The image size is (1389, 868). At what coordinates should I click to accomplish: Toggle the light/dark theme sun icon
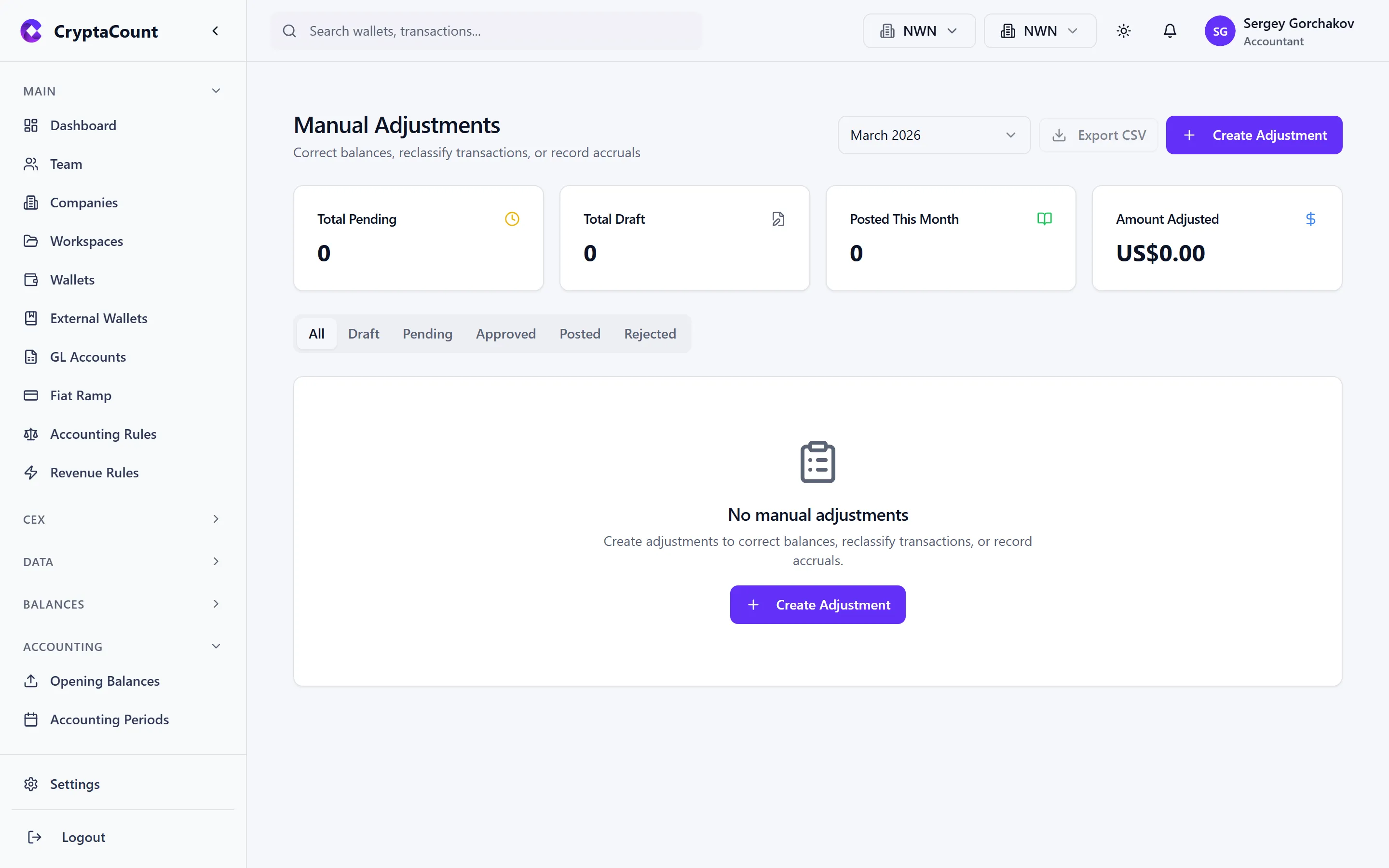[1123, 31]
